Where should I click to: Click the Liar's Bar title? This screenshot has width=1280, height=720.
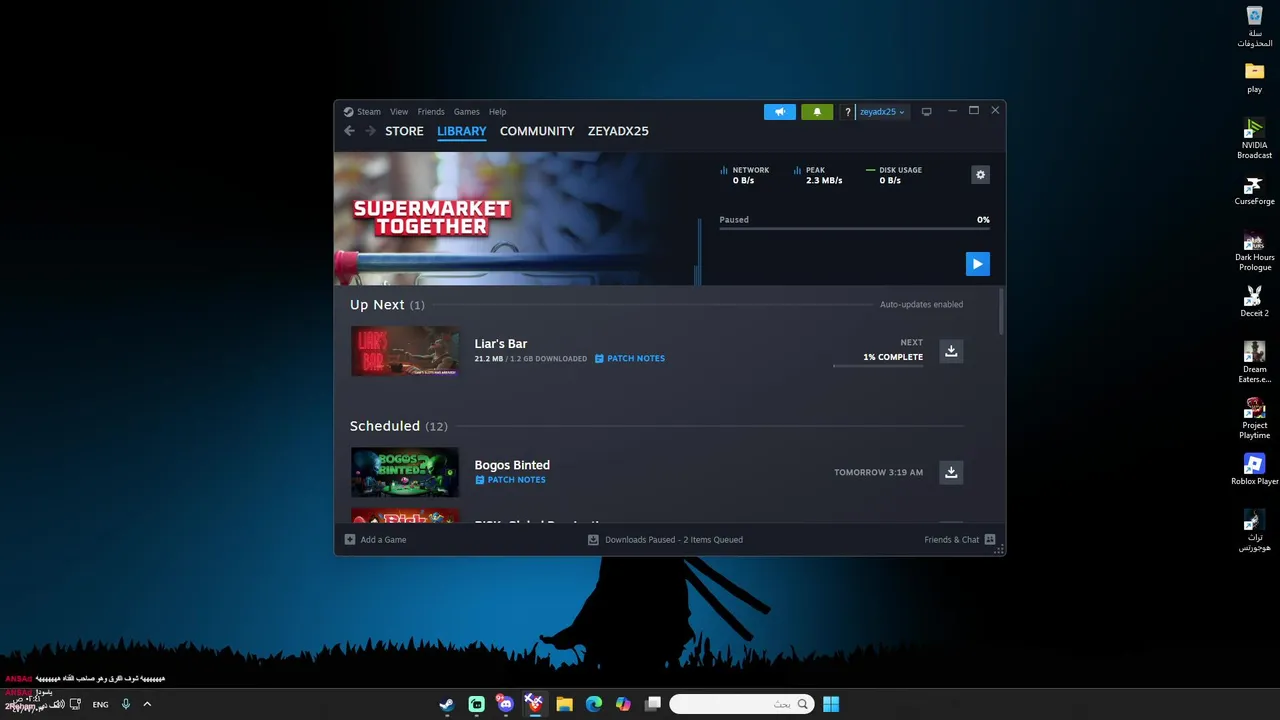(501, 344)
